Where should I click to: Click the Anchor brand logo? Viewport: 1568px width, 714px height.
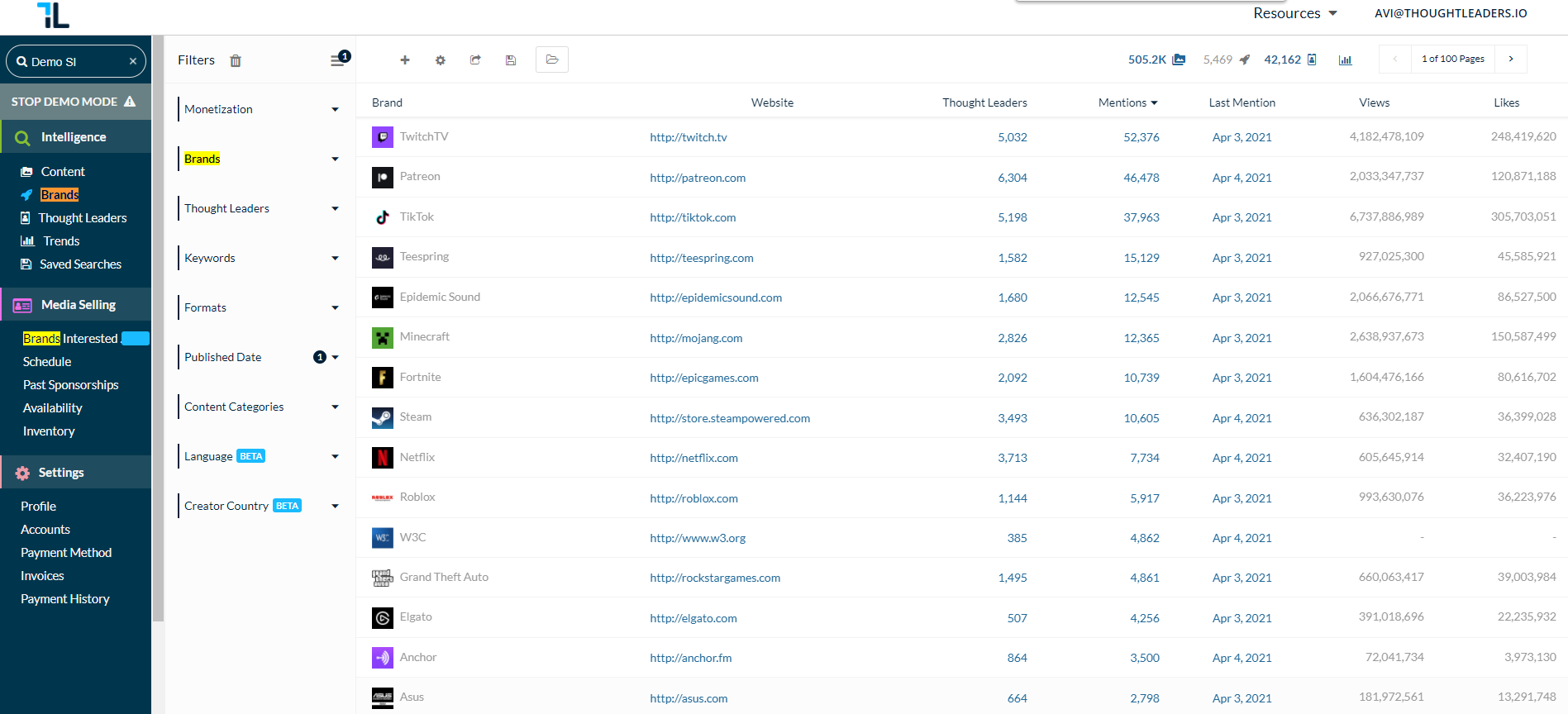(383, 658)
